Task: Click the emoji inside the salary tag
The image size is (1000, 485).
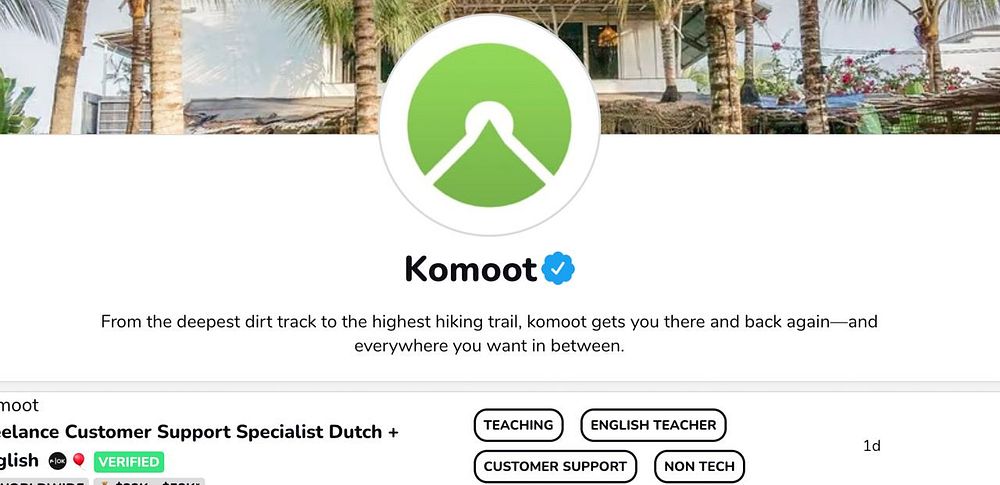Action: (x=105, y=483)
